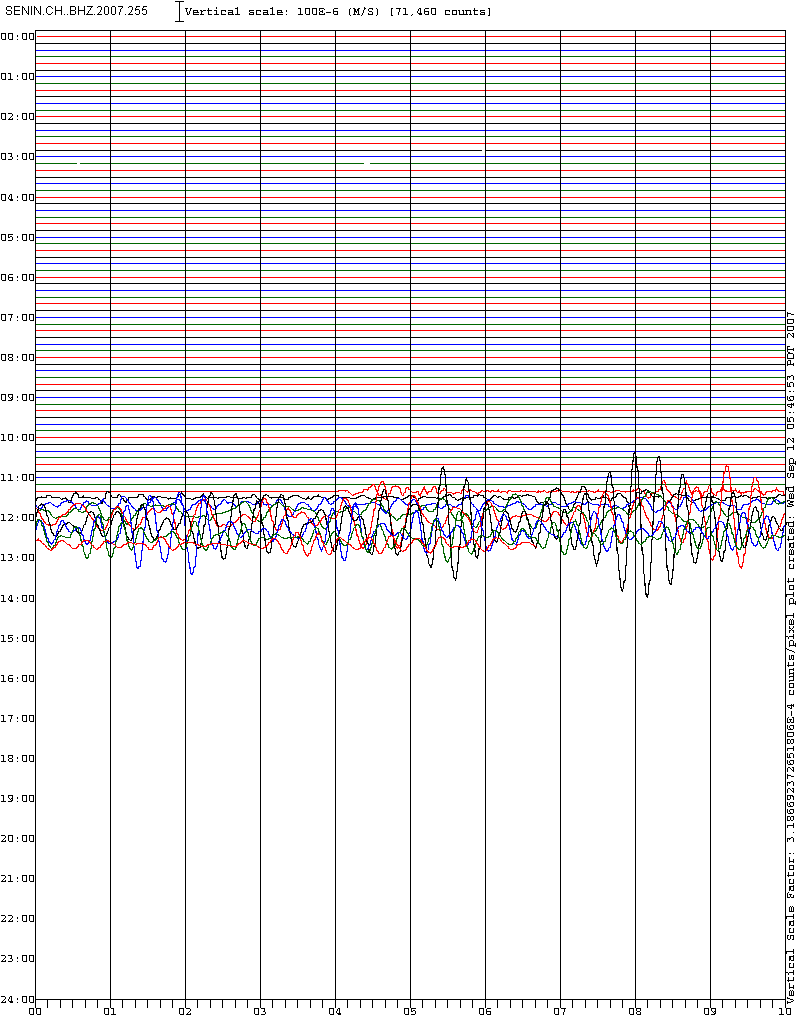Image resolution: width=800 pixels, height=1024 pixels.
Task: Click the 03:00 hour label
Action: [17, 157]
